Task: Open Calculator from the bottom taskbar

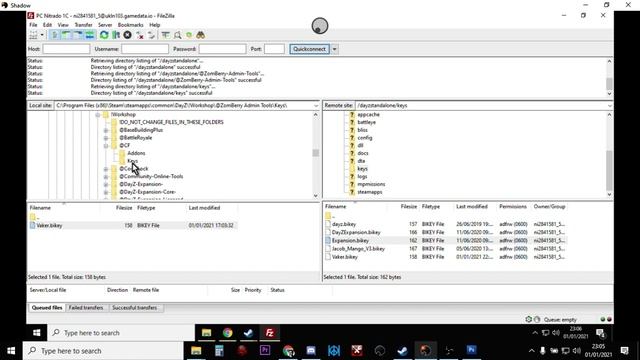Action: (219, 351)
